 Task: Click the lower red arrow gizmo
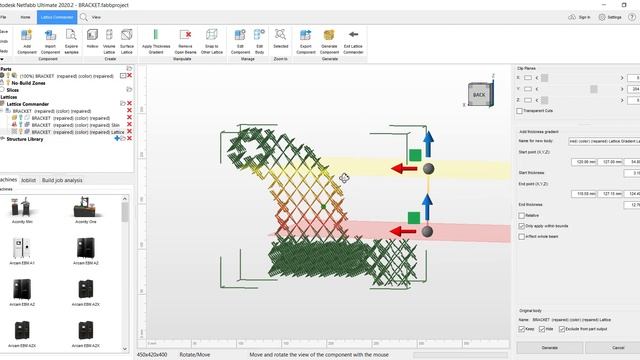(x=403, y=232)
